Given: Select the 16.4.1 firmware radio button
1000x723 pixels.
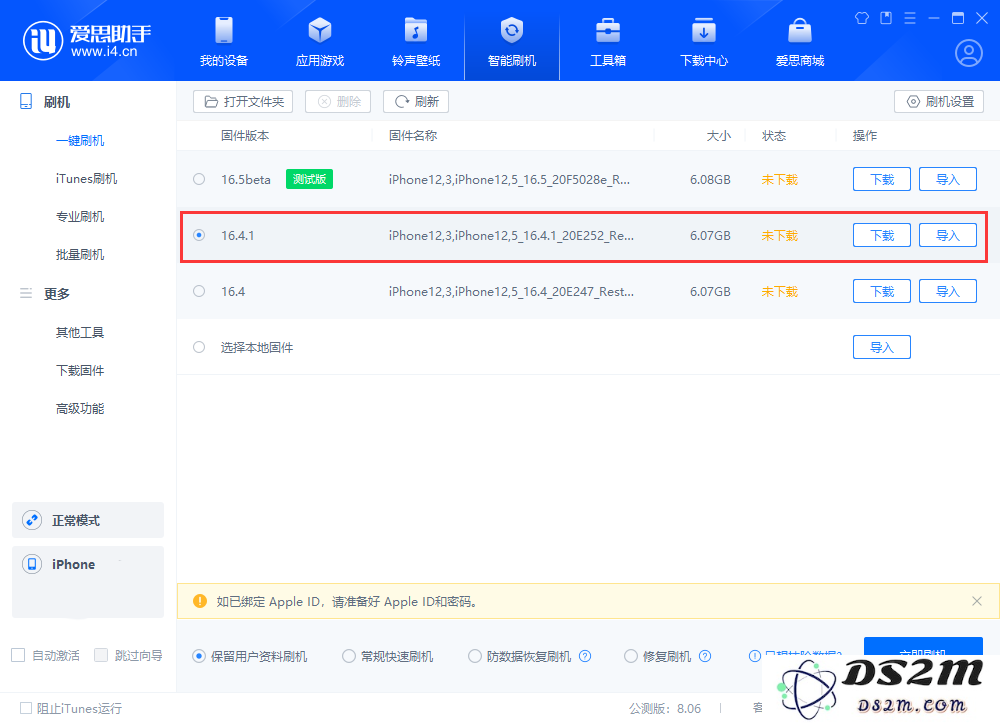Looking at the screenshot, I should (199, 235).
